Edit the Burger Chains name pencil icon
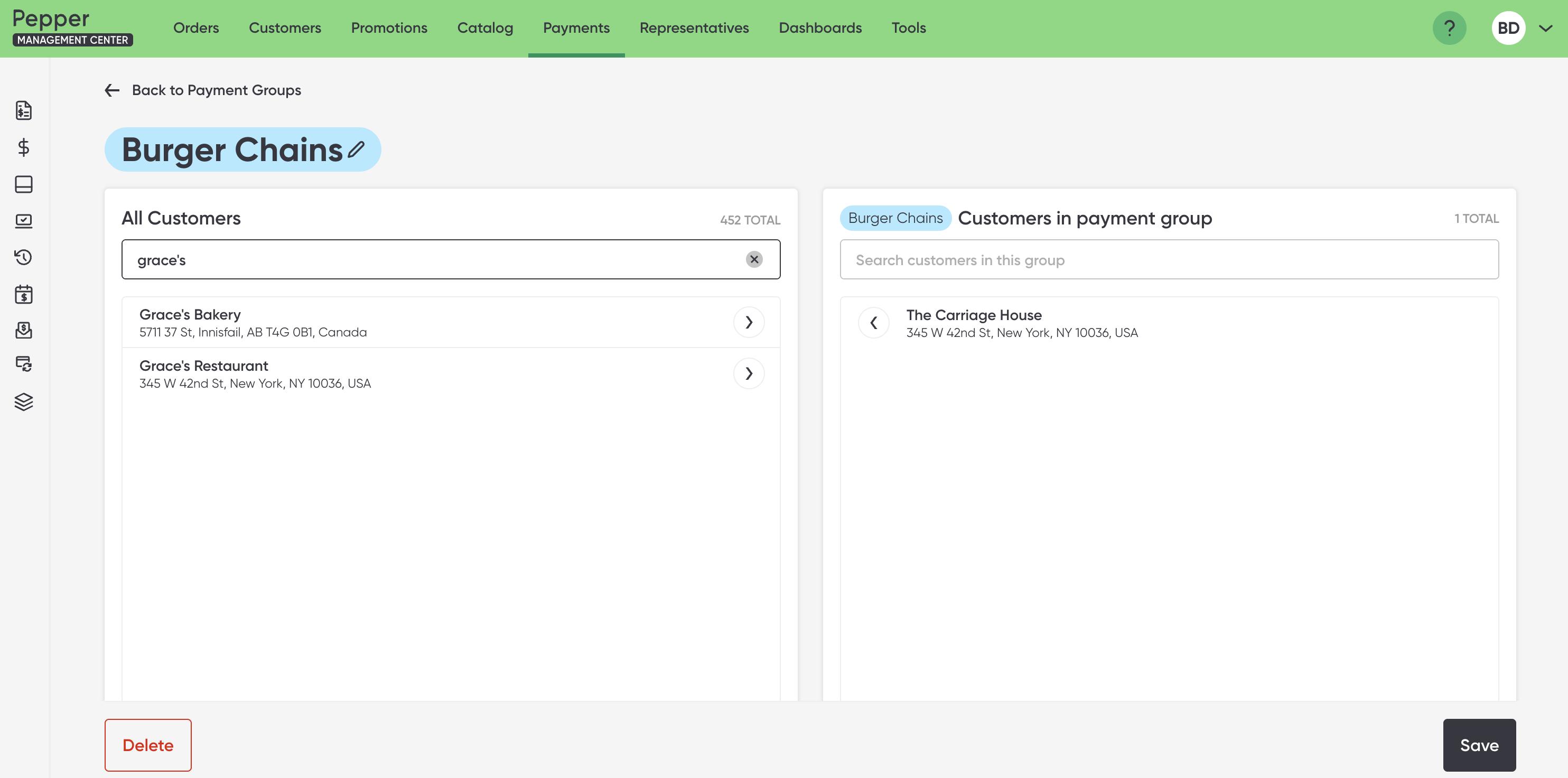Viewport: 1568px width, 778px height. click(356, 149)
